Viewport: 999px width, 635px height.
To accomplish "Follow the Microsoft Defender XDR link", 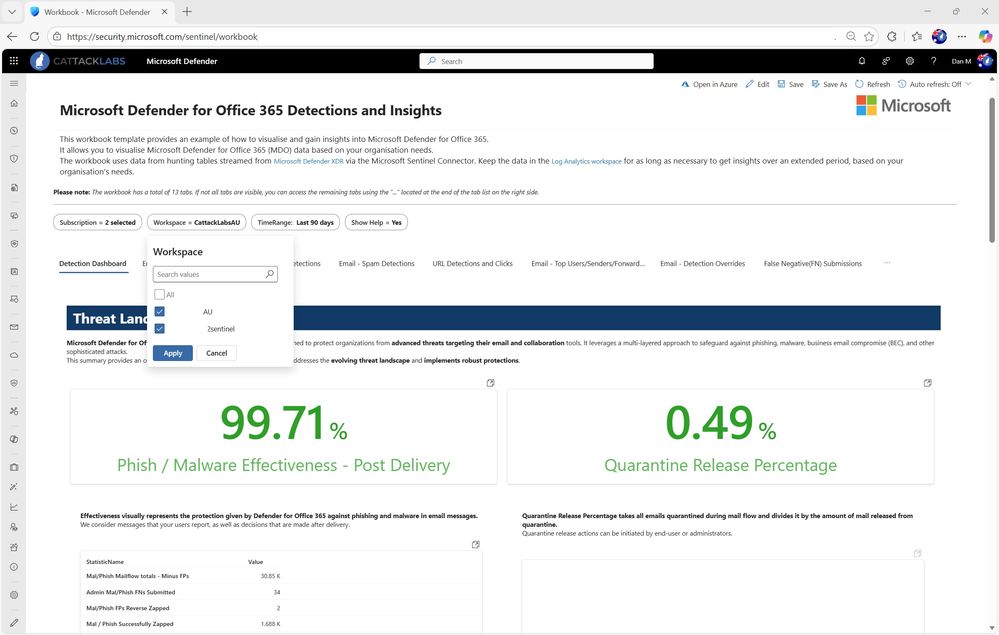I will click(x=308, y=162).
